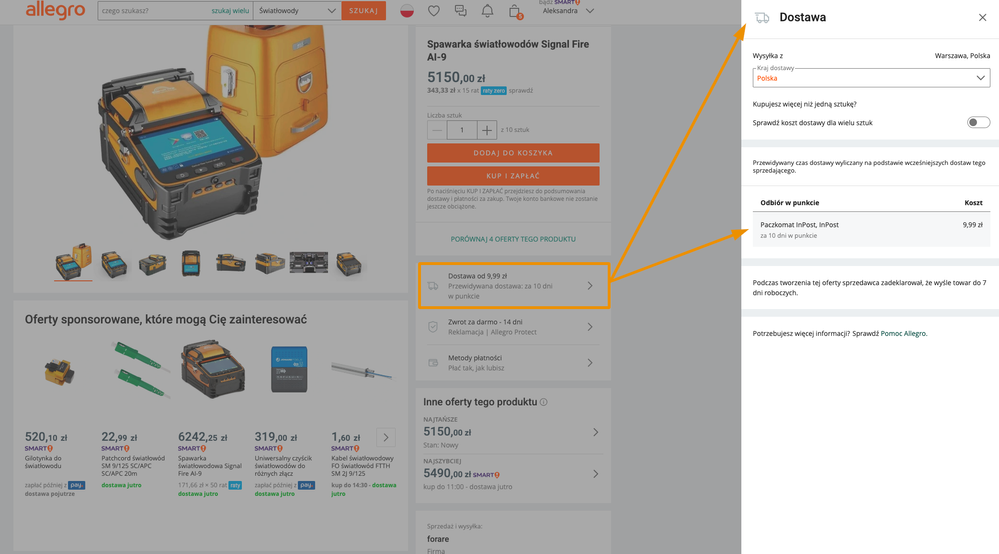Click info icon next to 'Inne oferty tego produktu'
999x554 pixels.
point(543,402)
